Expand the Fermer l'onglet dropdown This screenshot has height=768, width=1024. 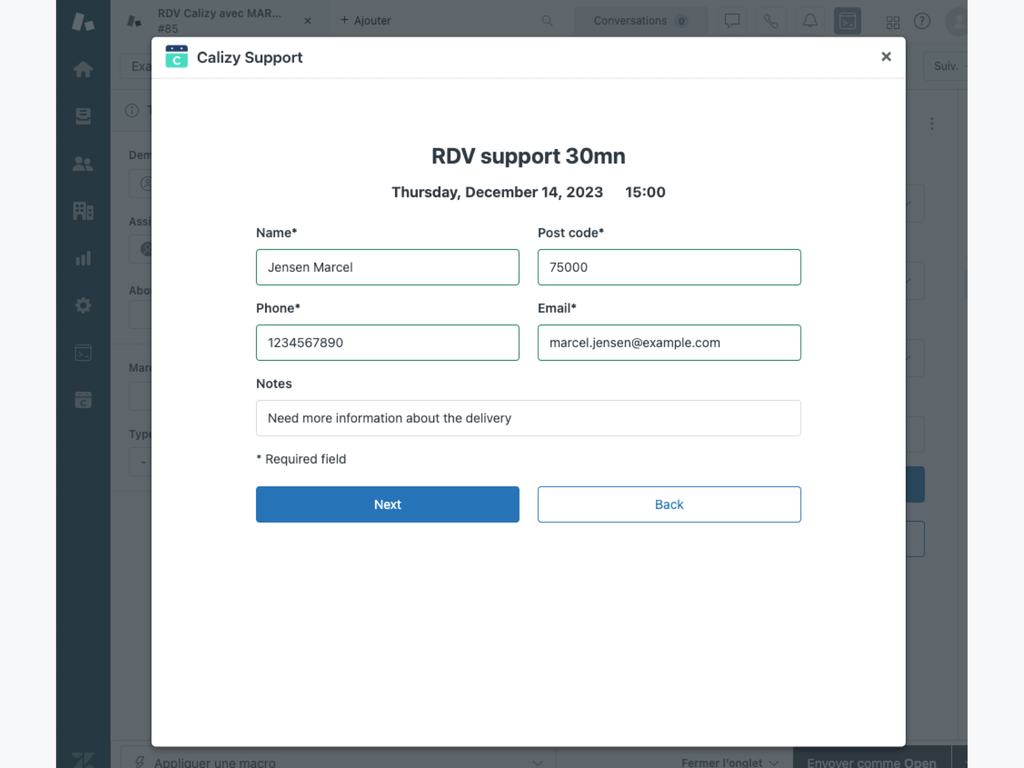(x=730, y=762)
